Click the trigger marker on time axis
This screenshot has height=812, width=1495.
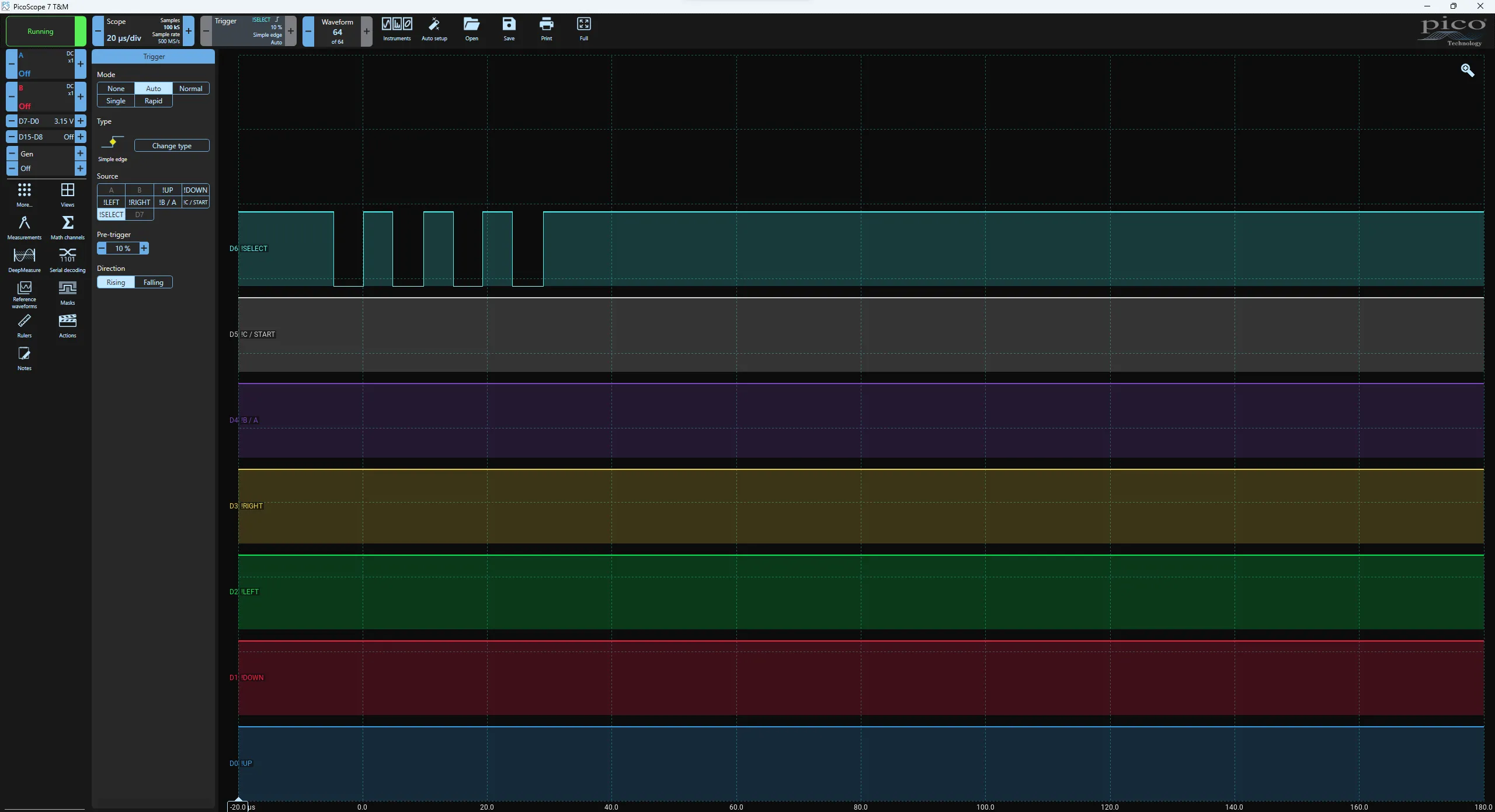(238, 799)
